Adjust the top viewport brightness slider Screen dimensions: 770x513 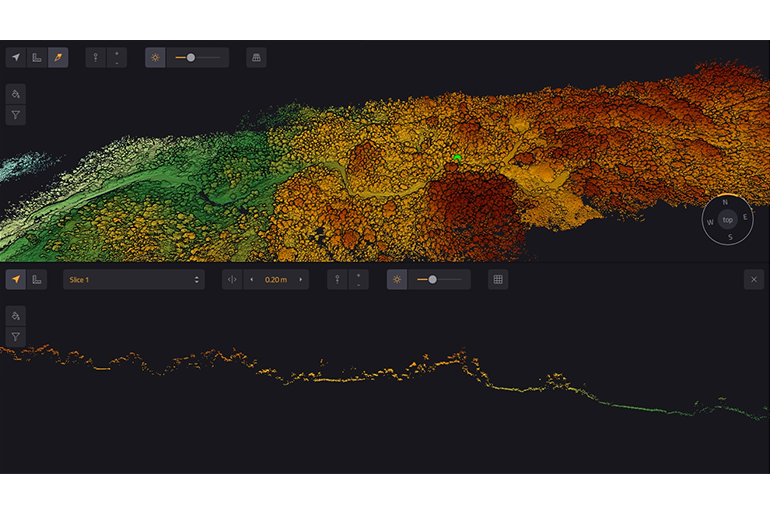tap(191, 58)
